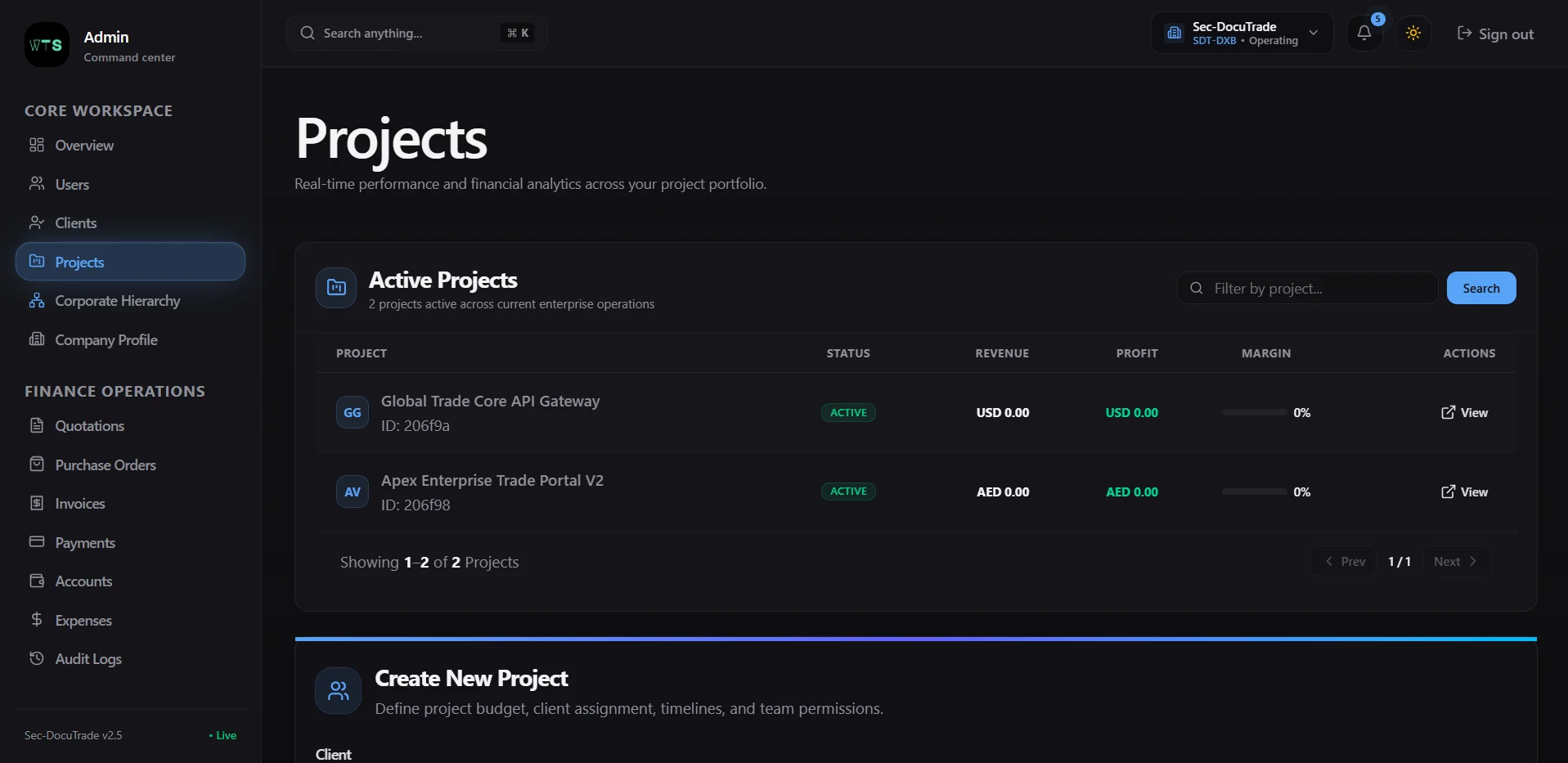
Task: Focus the Search anything box
Action: point(417,33)
